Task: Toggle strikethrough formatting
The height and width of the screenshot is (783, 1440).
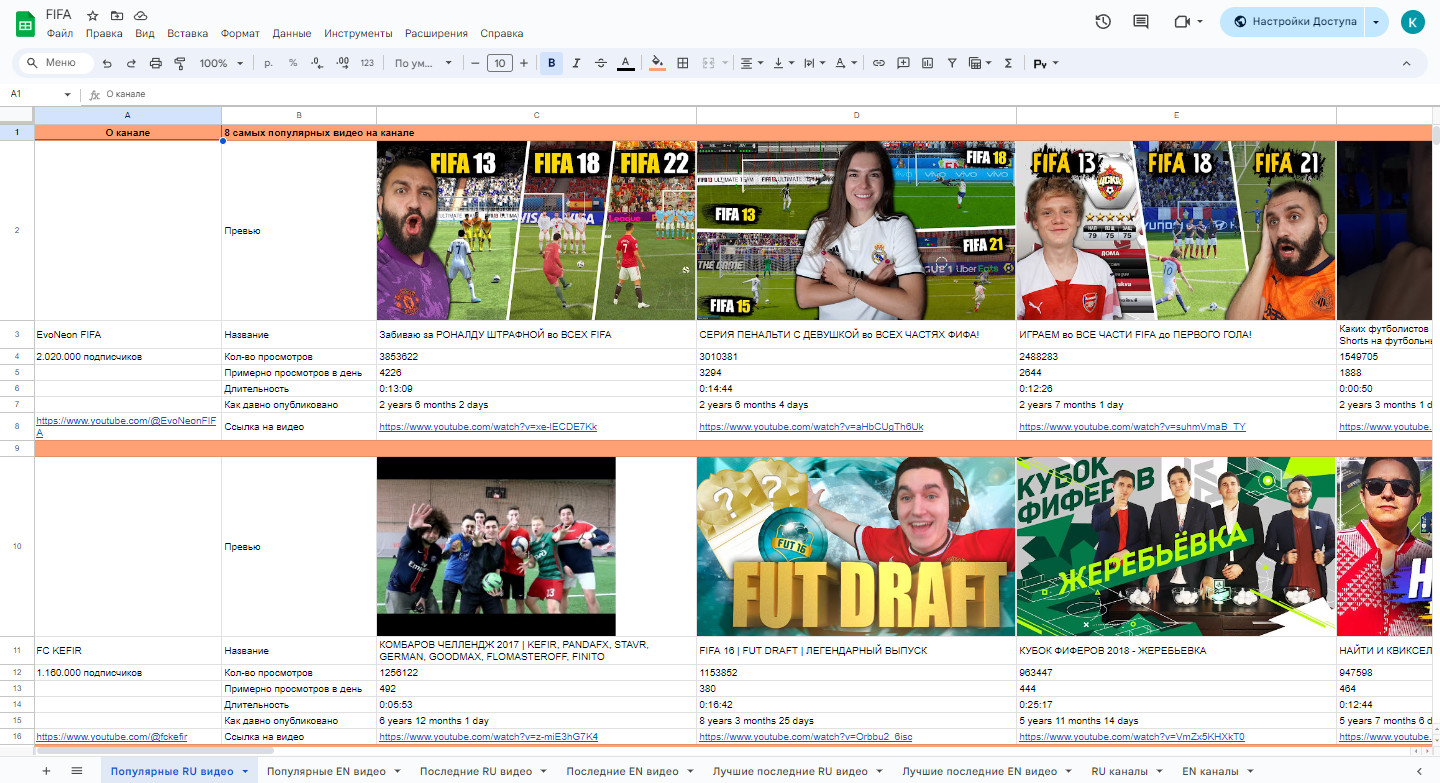Action: pos(601,63)
